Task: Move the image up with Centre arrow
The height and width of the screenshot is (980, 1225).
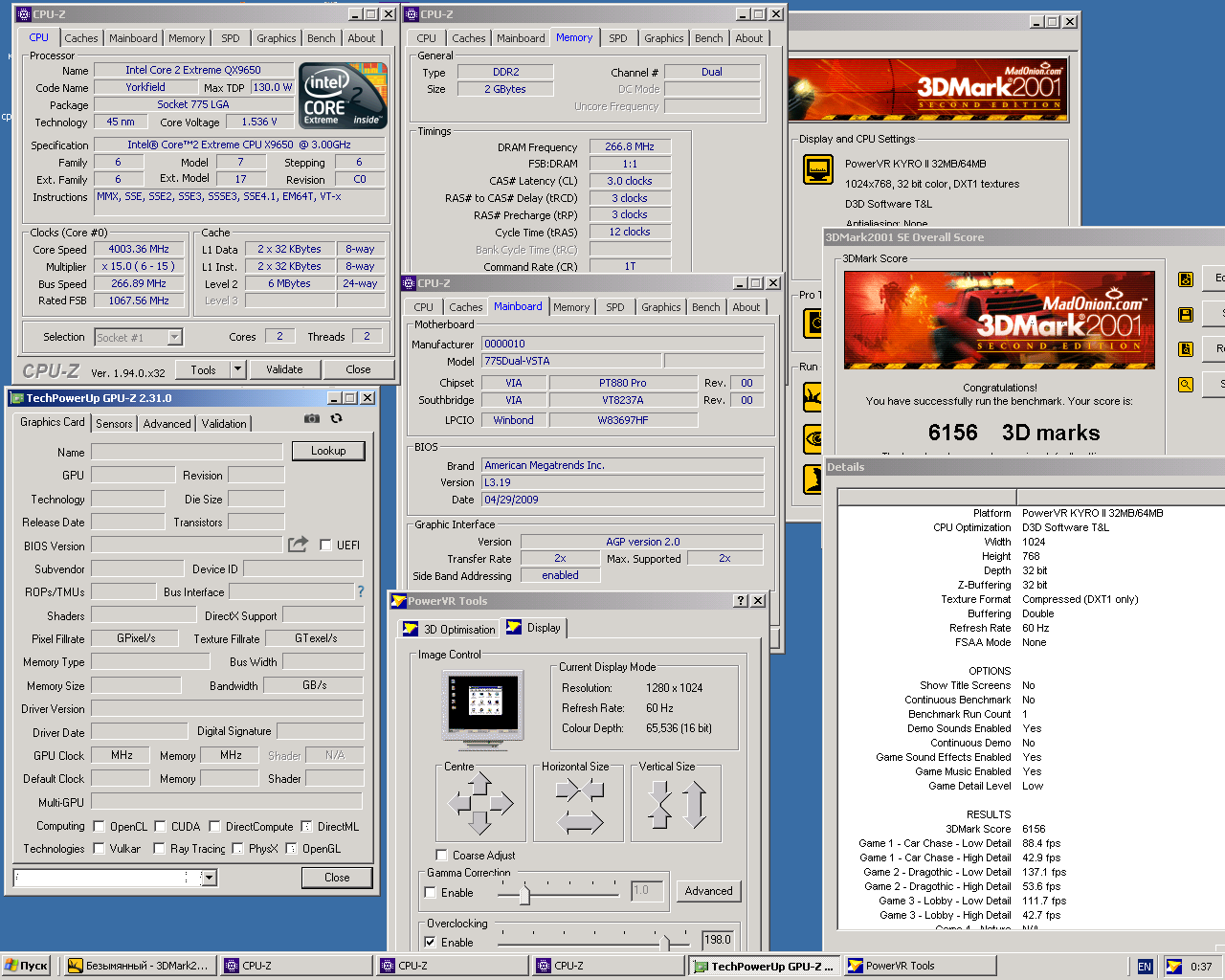Action: tap(479, 783)
